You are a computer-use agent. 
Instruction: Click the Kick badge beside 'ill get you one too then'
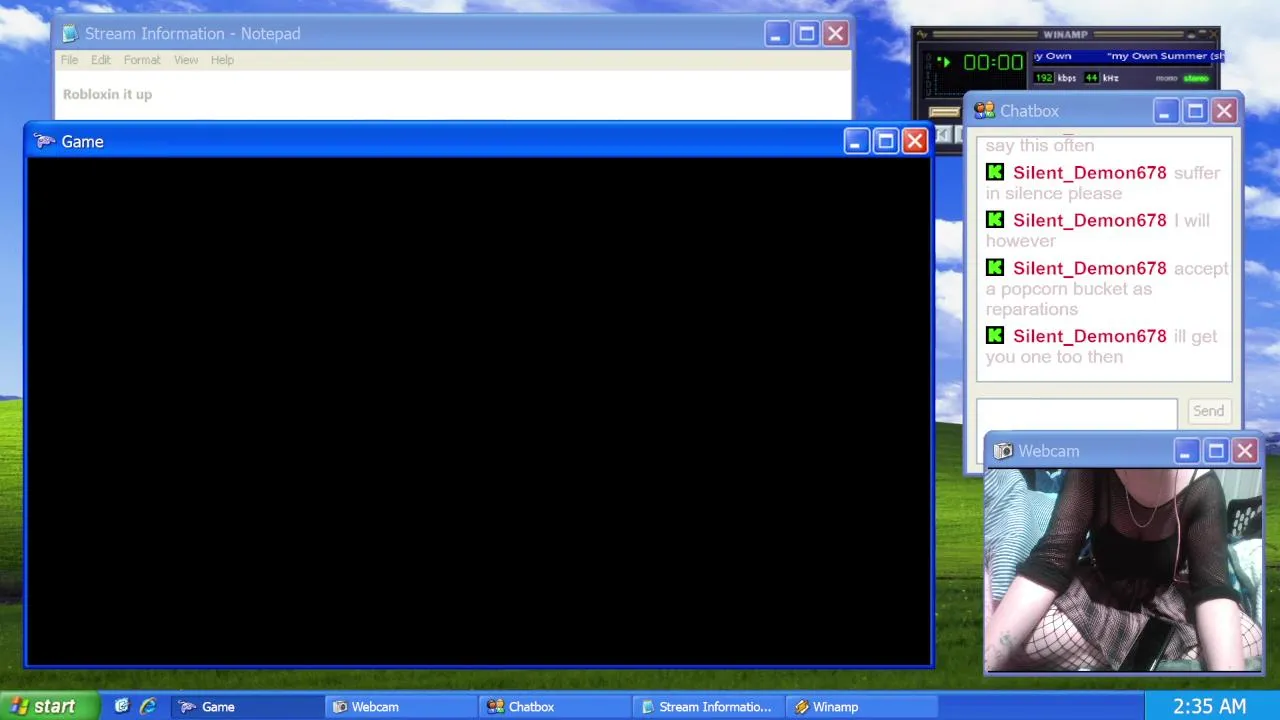pyautogui.click(x=995, y=335)
